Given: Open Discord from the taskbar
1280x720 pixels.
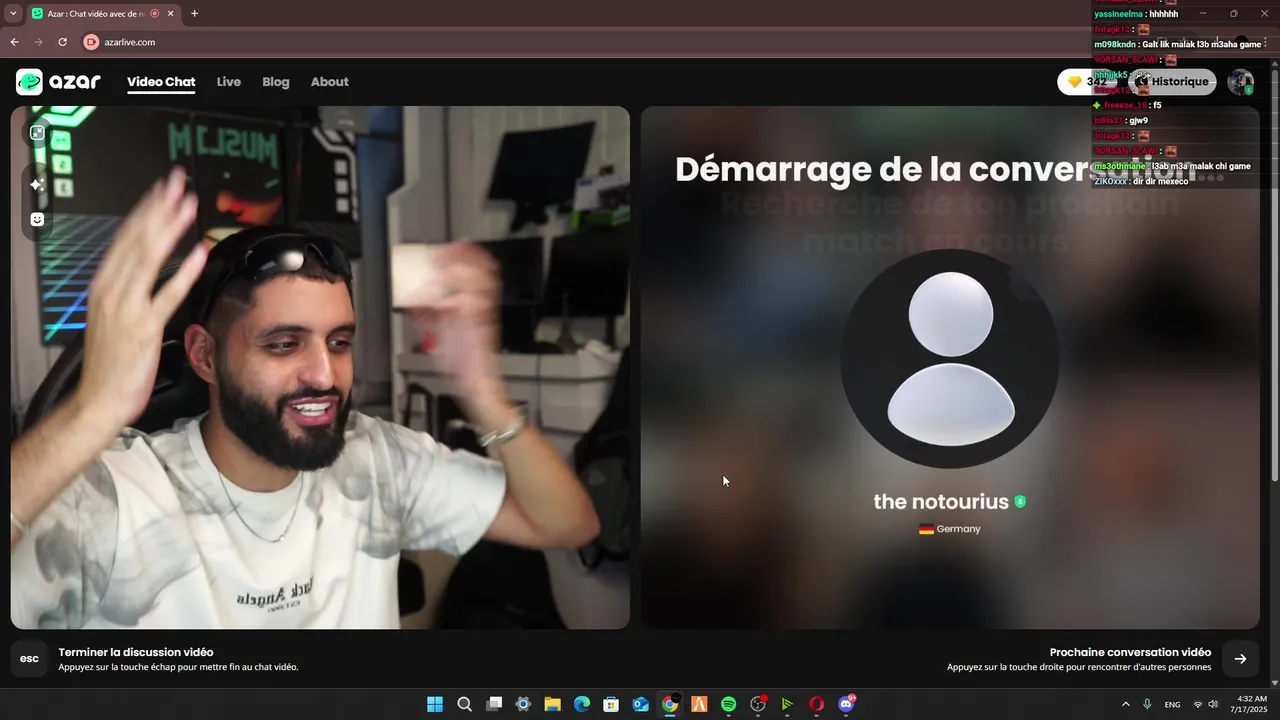Looking at the screenshot, I should [x=846, y=704].
